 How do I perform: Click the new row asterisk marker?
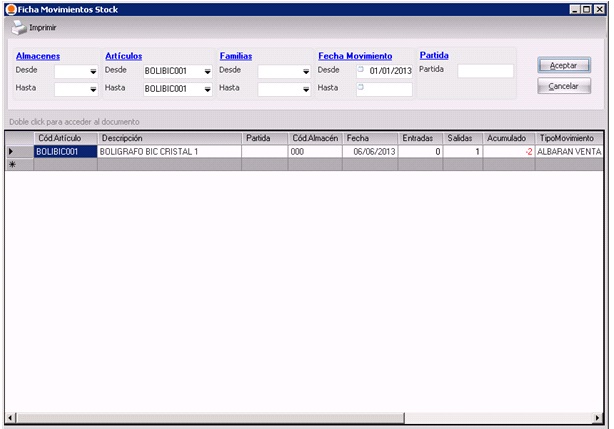pos(11,164)
